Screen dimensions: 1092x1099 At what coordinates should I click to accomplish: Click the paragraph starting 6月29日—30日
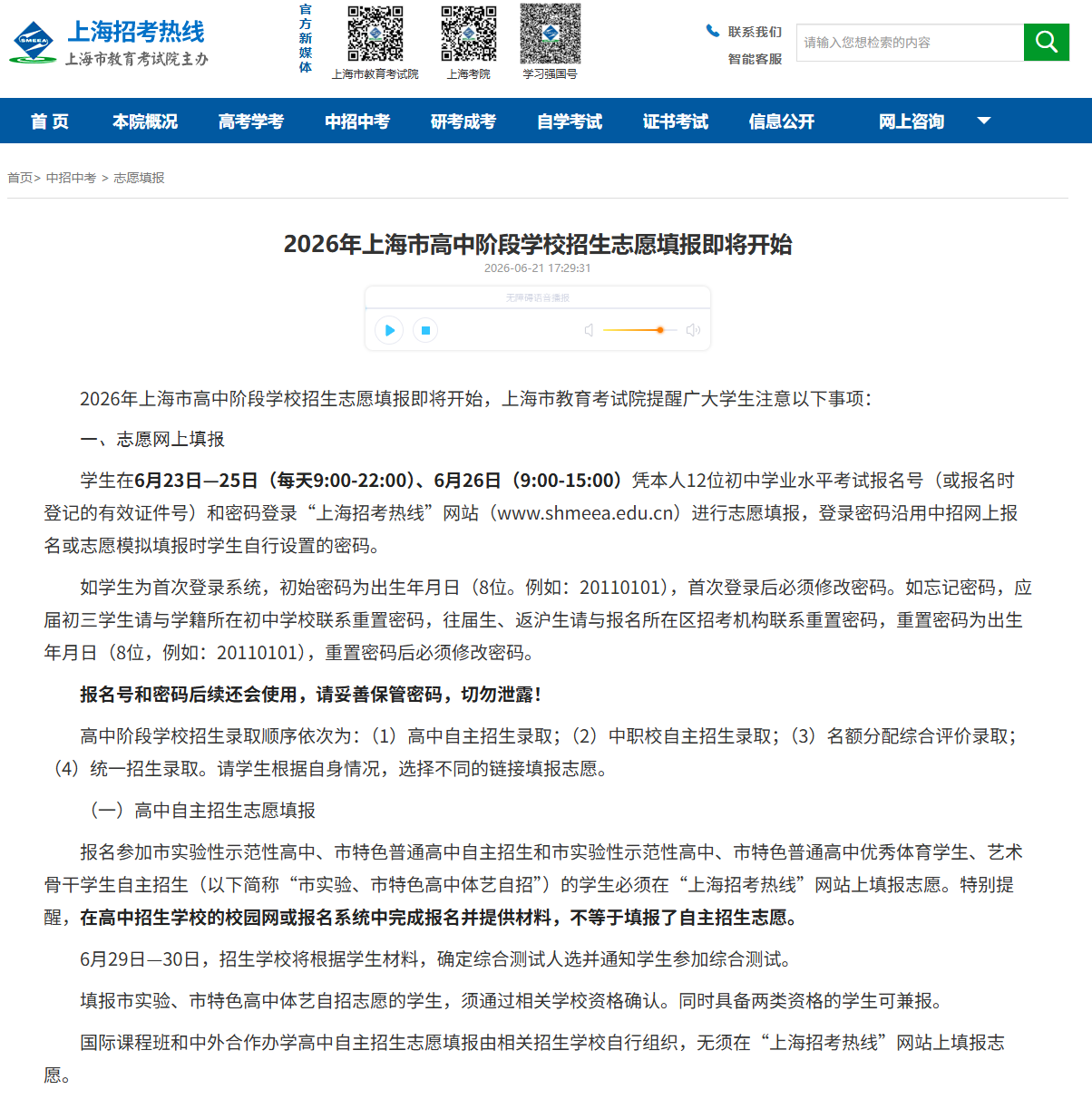click(x=440, y=959)
